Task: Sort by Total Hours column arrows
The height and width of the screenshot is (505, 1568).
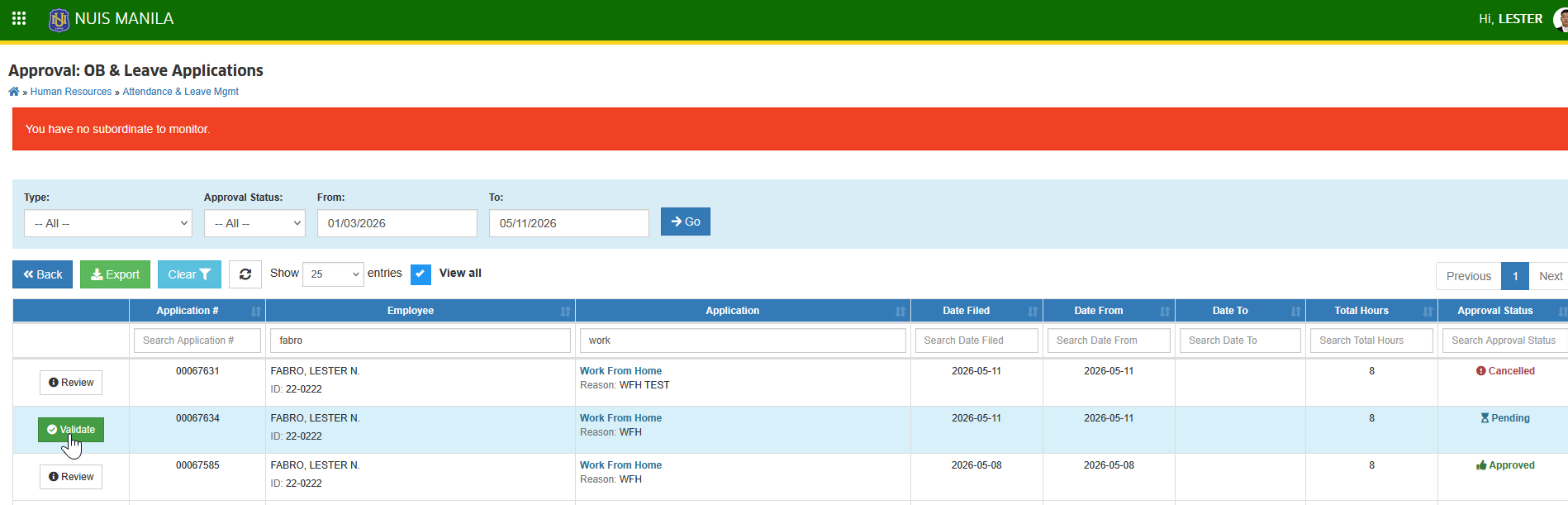Action: click(x=1428, y=311)
